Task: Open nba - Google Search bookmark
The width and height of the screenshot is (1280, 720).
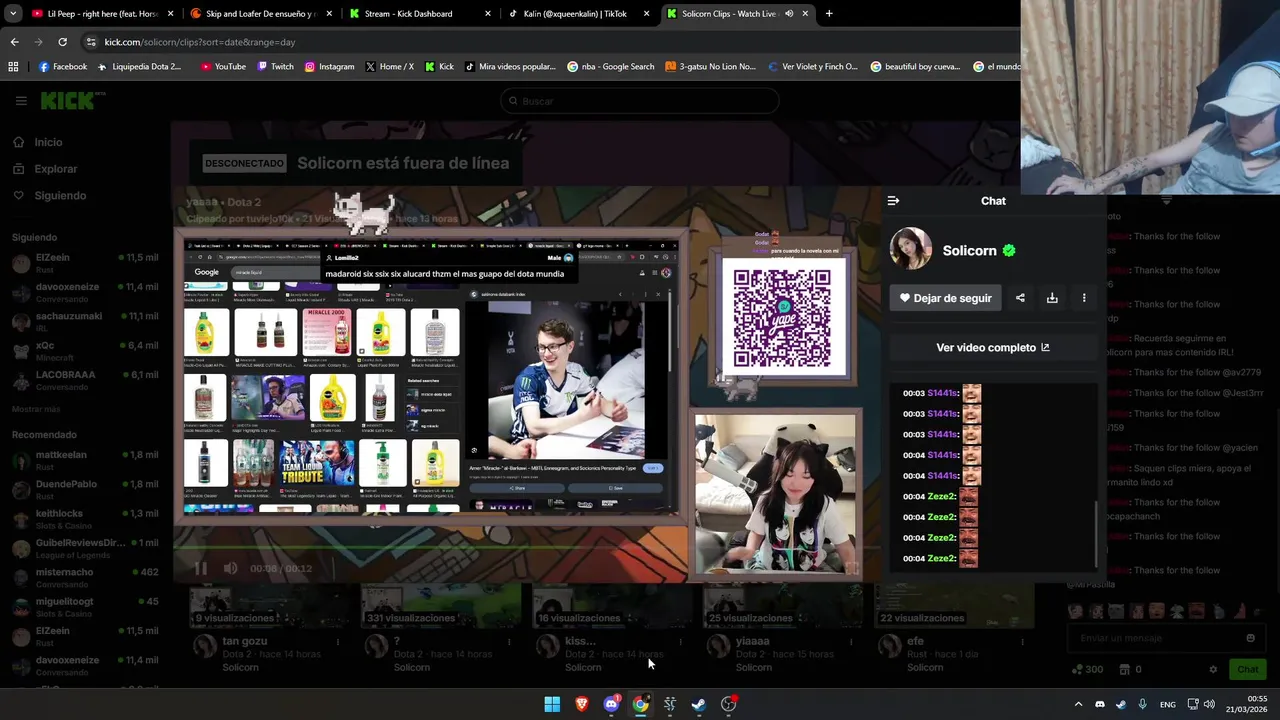Action: point(610,67)
